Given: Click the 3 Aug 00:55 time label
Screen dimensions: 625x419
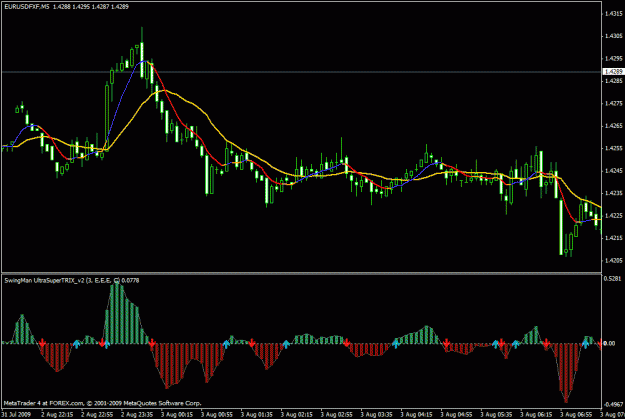Looking at the screenshot, I should [x=216, y=415].
